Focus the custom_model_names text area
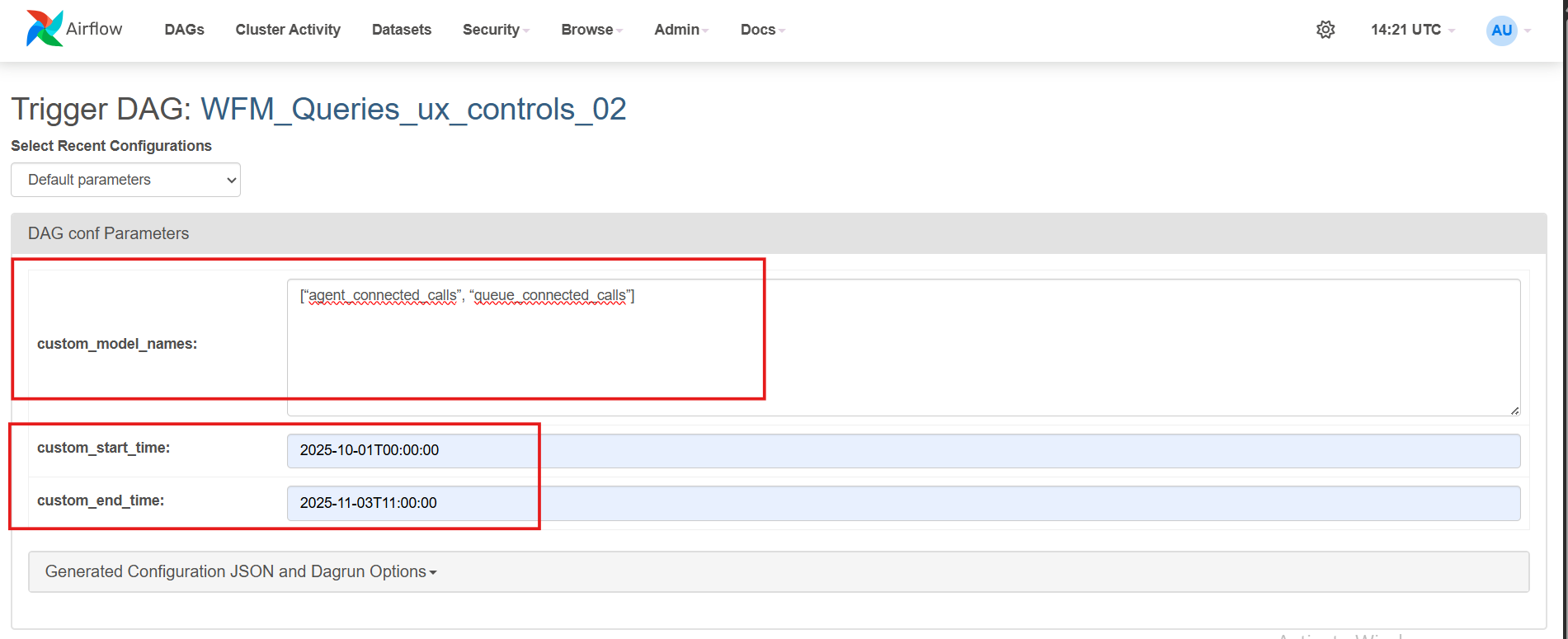 tap(903, 347)
